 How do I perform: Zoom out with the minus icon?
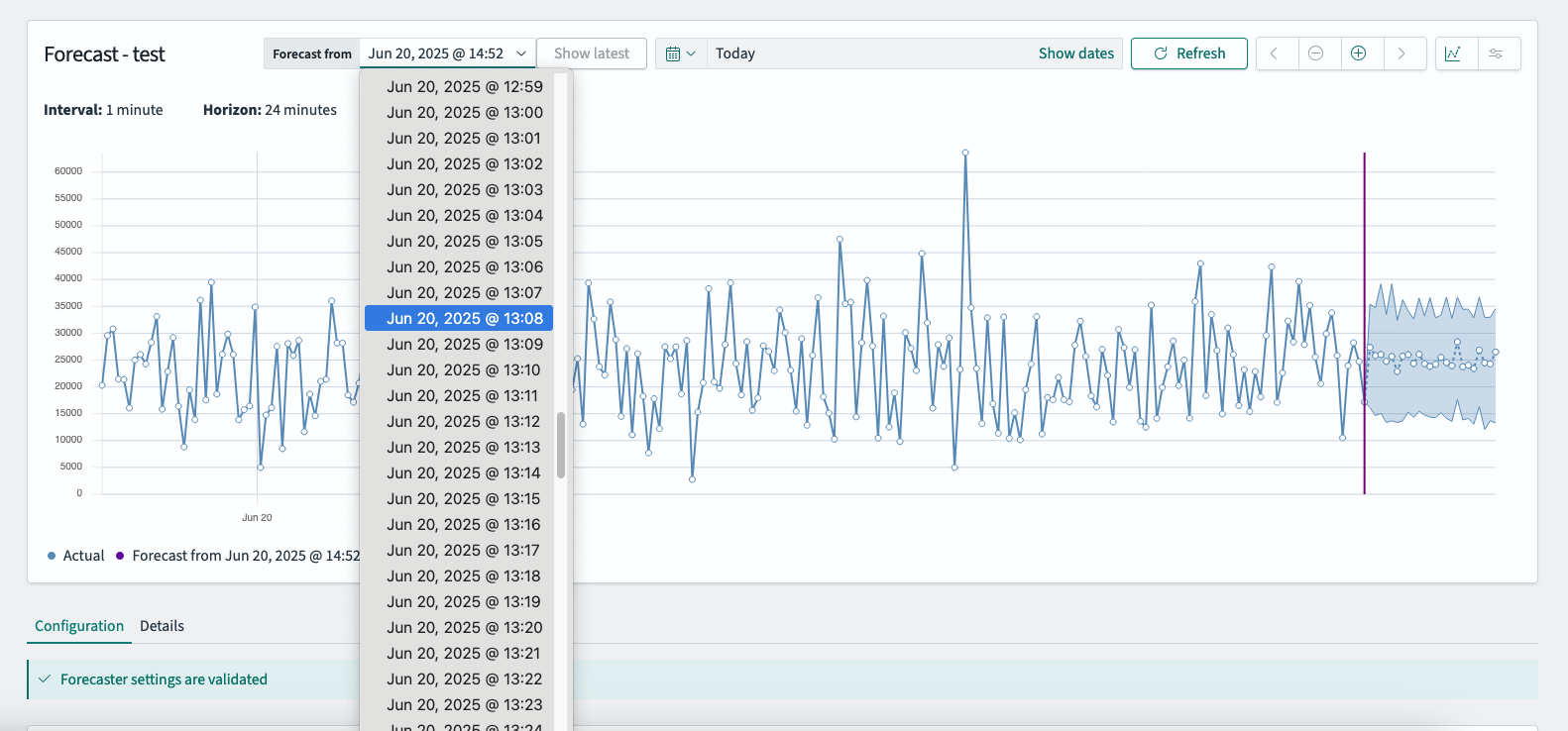click(x=1316, y=53)
